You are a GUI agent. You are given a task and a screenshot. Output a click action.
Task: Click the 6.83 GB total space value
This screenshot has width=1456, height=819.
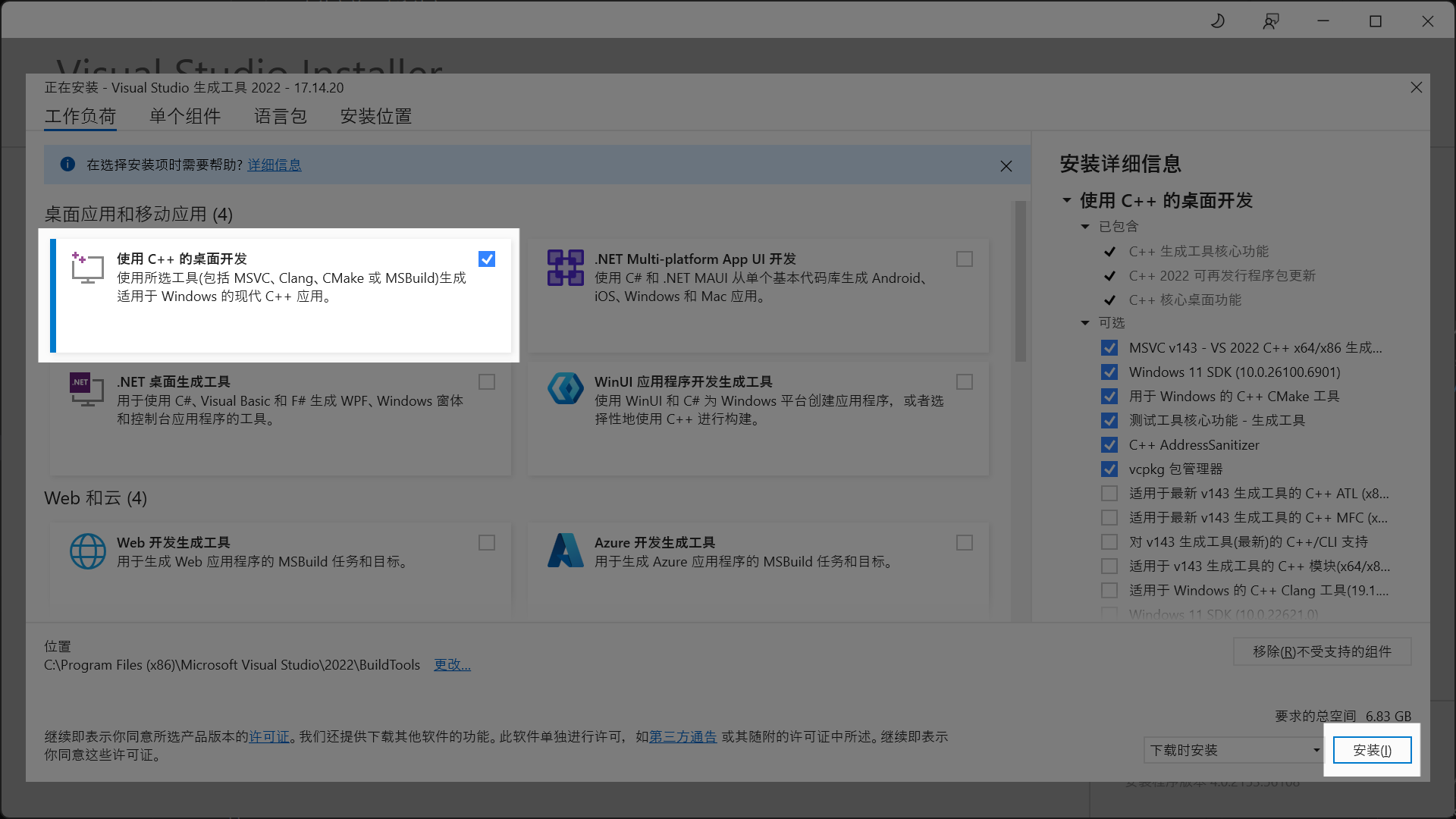[1389, 717]
